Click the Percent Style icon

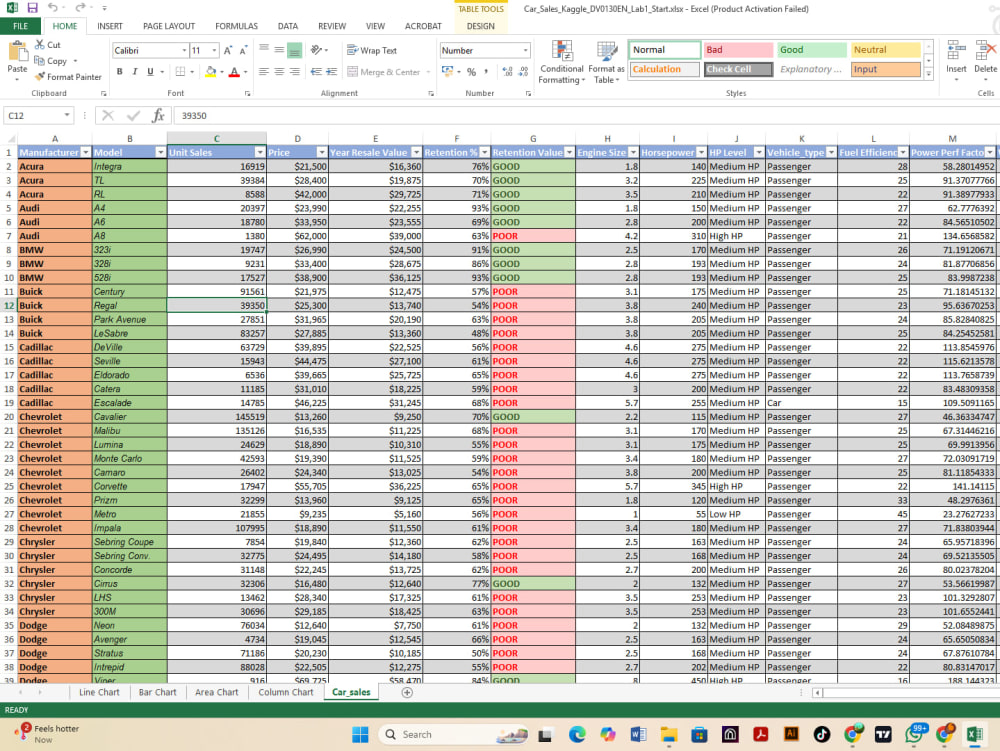click(471, 72)
